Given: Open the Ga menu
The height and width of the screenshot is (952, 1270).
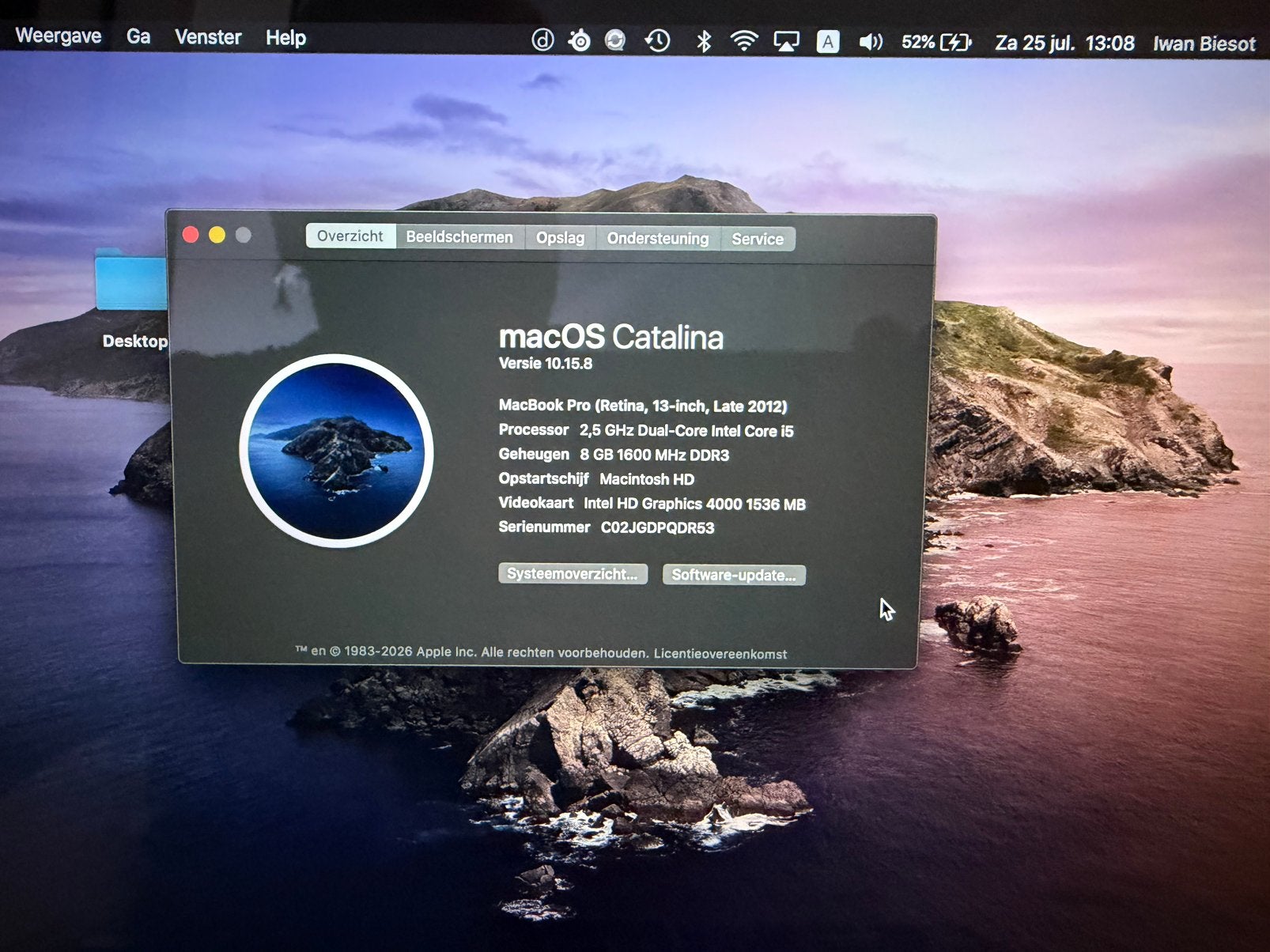Looking at the screenshot, I should [x=138, y=37].
